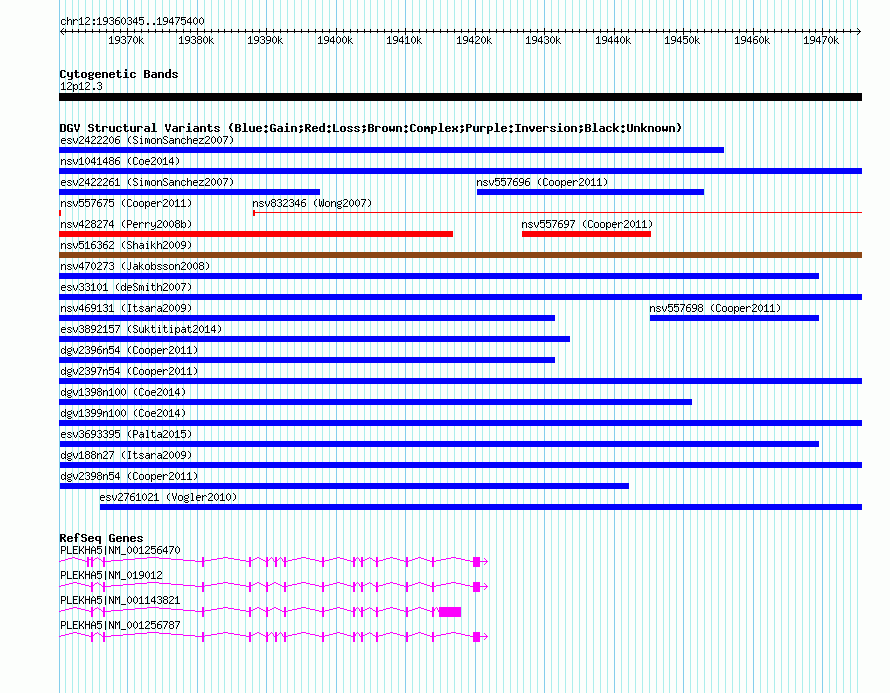The height and width of the screenshot is (693, 890).
Task: Click the chr12:19360345..19475400 coordinates text
Action: pyautogui.click(x=132, y=21)
